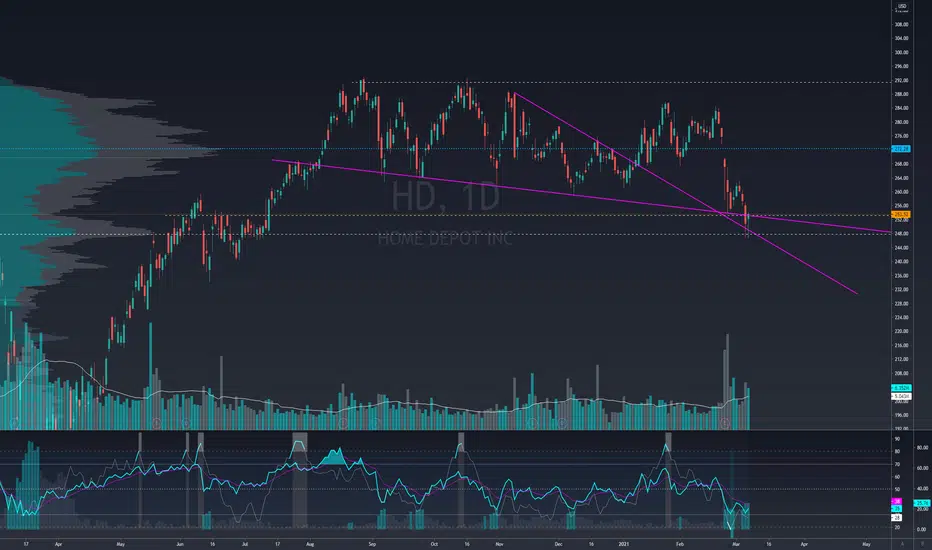The width and height of the screenshot is (932, 550).
Task: Click the orange 252.52 last price label
Action: click(901, 215)
